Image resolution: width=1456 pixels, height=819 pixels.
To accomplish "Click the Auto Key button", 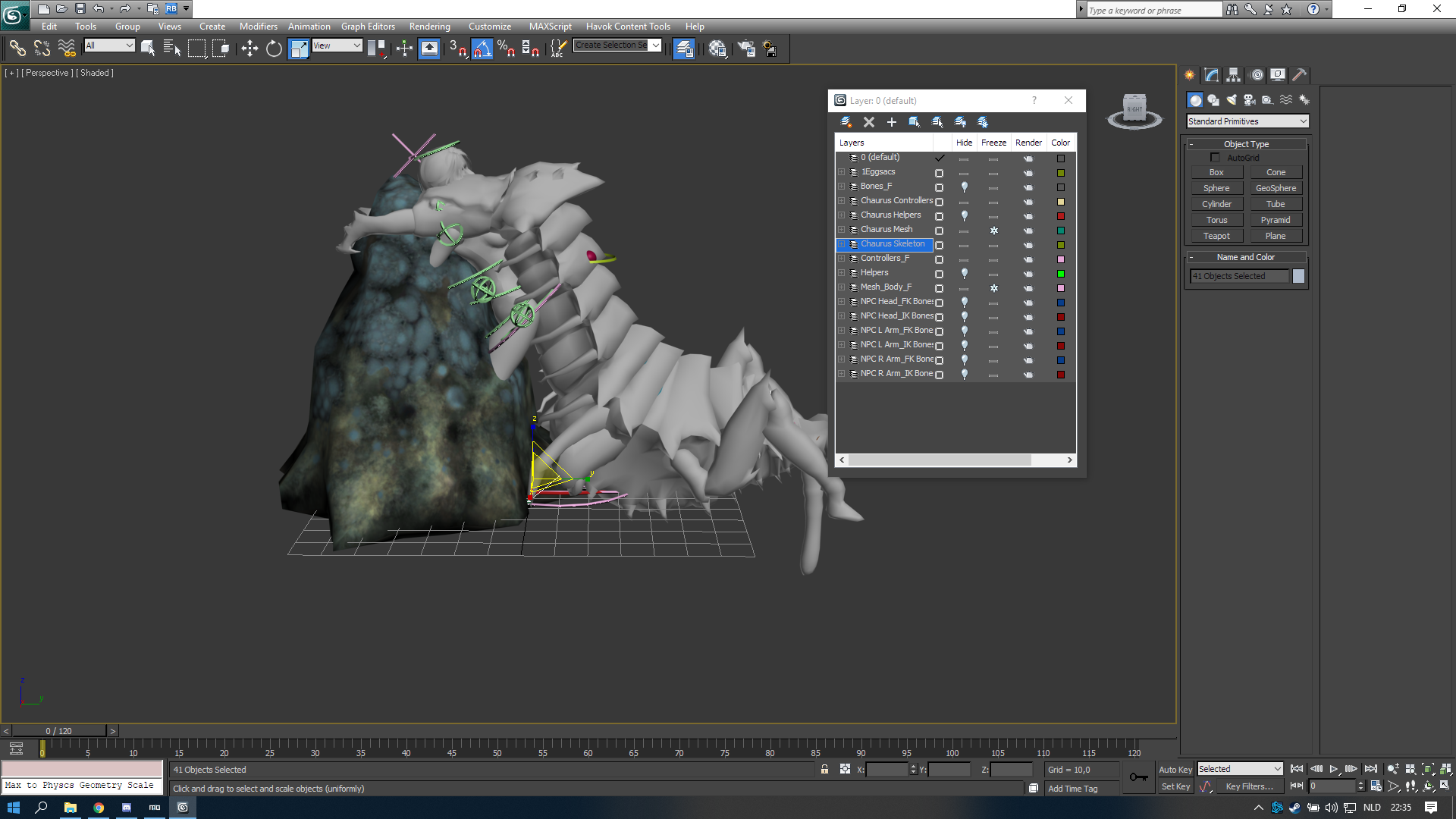I will tap(1175, 770).
